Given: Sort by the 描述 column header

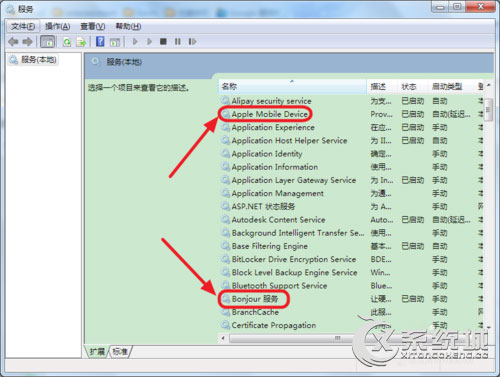Looking at the screenshot, I should 382,87.
